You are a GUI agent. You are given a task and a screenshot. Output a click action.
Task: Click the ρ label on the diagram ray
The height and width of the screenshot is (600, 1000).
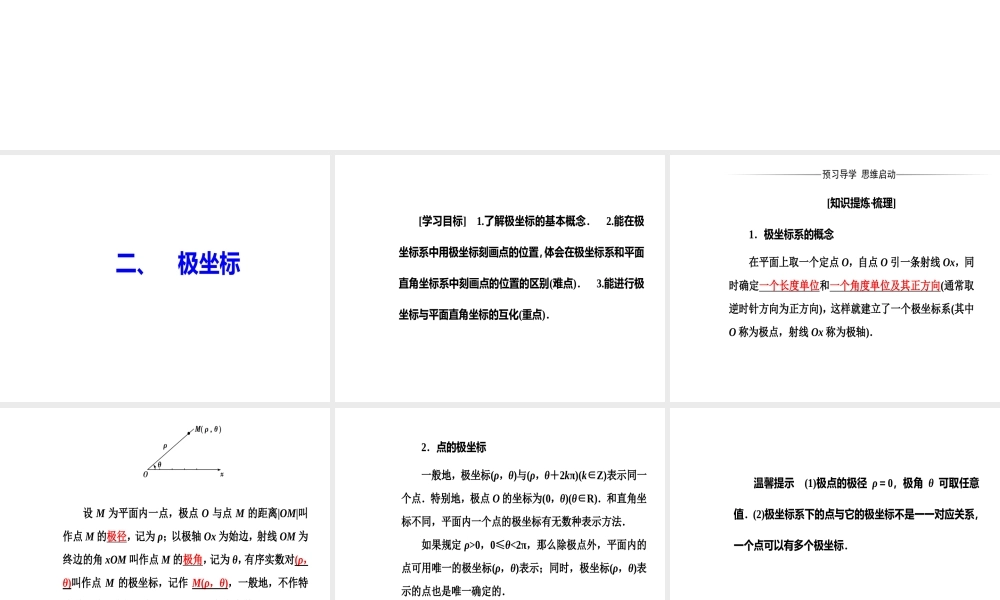click(x=164, y=447)
